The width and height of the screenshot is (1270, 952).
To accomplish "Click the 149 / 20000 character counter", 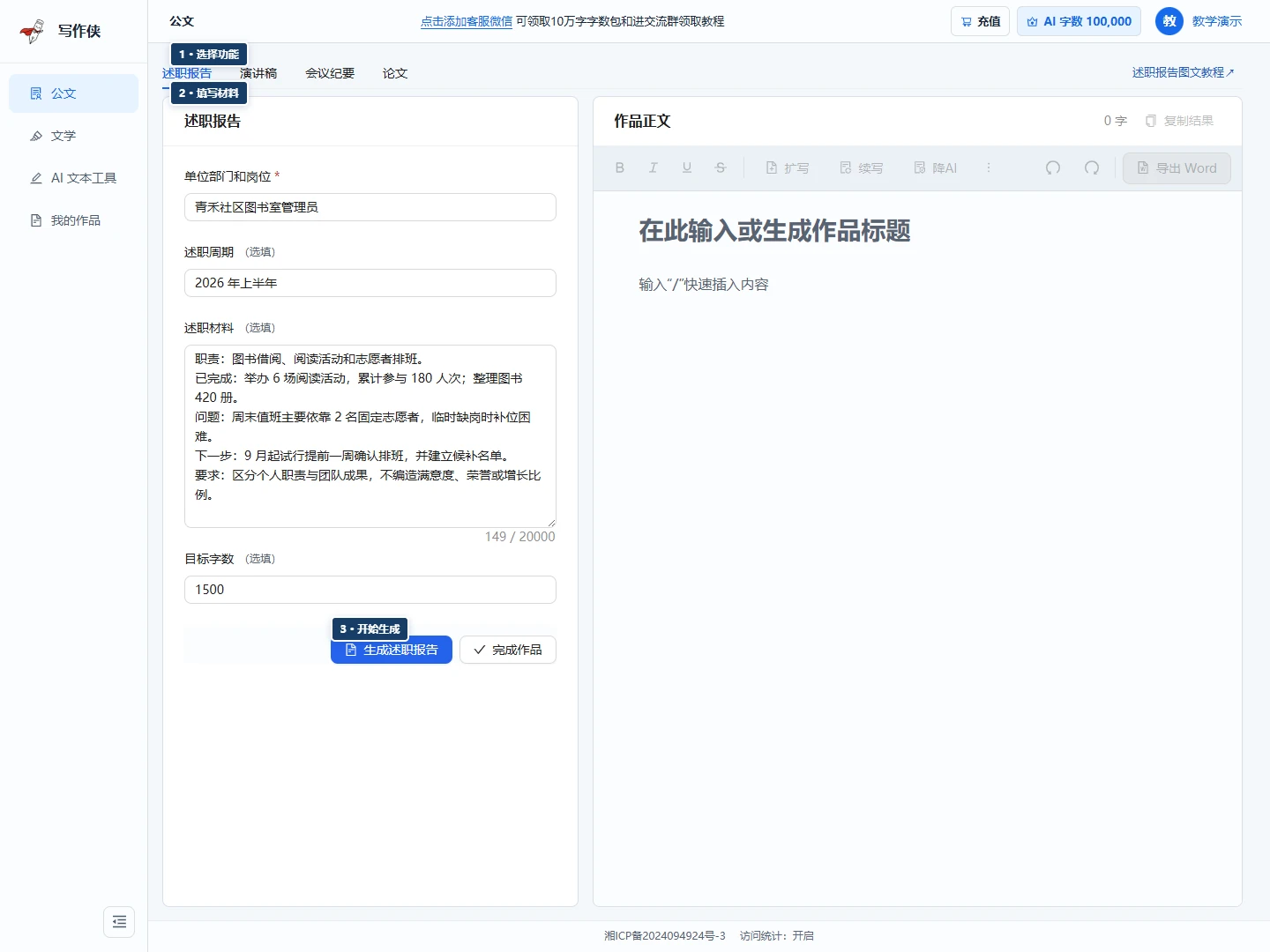I will [x=520, y=537].
